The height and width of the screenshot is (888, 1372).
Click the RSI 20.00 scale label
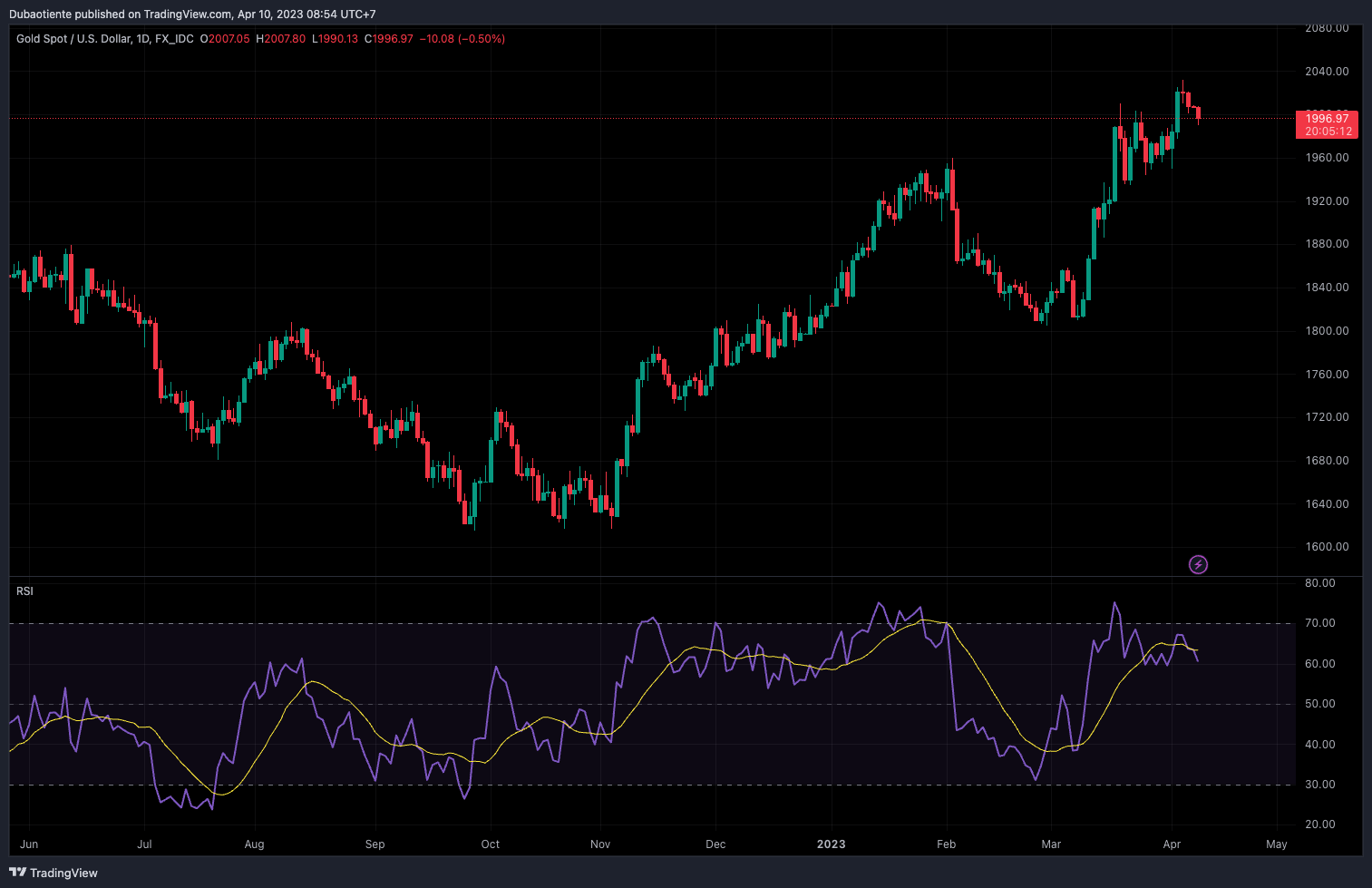tap(1320, 825)
